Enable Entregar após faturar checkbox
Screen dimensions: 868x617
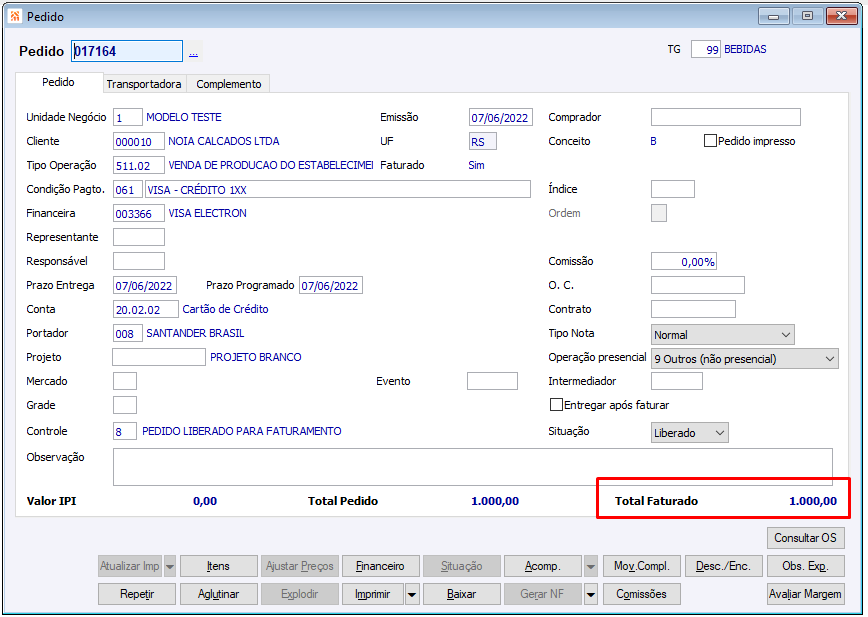pos(556,405)
